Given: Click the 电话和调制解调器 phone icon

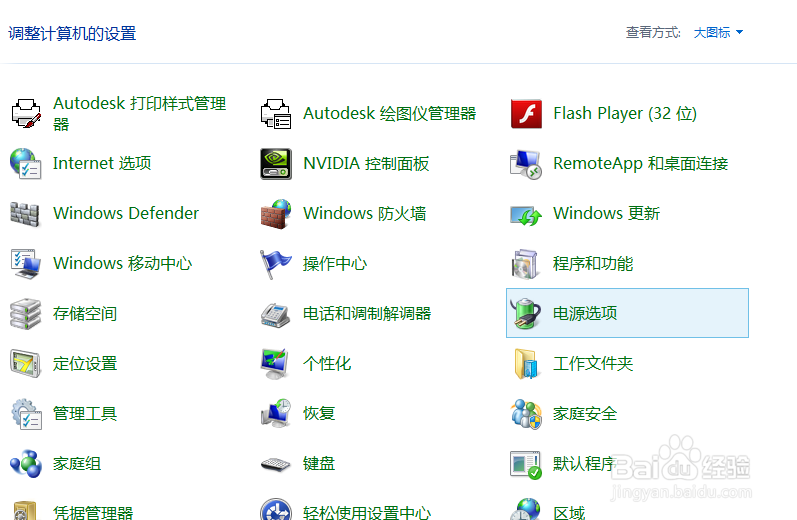Looking at the screenshot, I should coord(275,315).
